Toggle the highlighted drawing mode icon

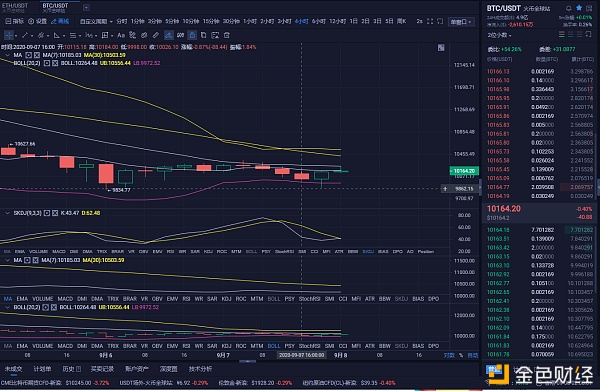point(168,35)
